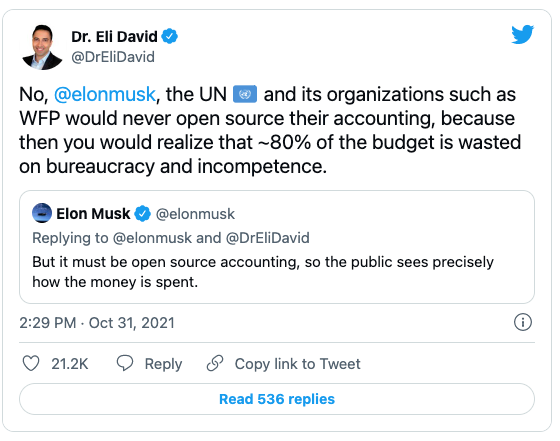Click the chain link copy icon
This screenshot has width=560, height=441.
coord(215,364)
